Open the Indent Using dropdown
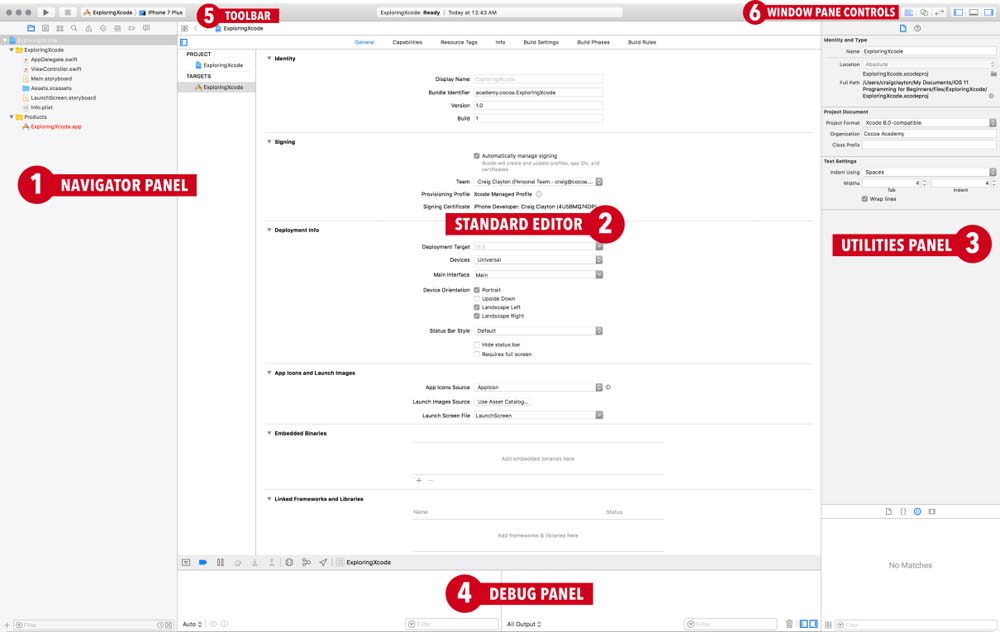The width and height of the screenshot is (1000, 632). click(x=929, y=172)
